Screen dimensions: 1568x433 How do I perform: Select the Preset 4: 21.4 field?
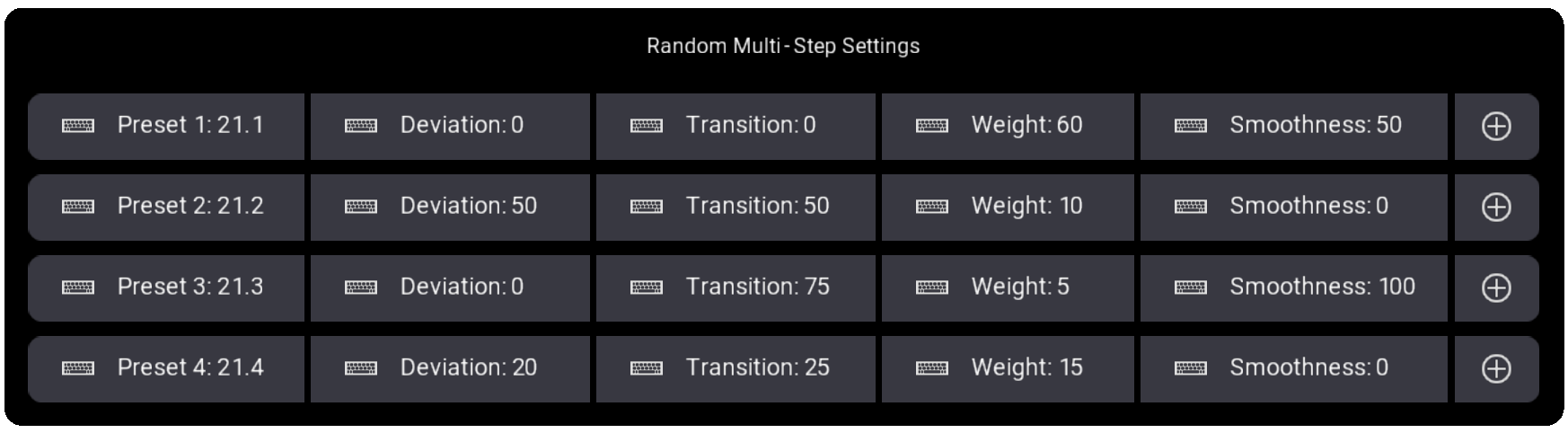(x=166, y=369)
